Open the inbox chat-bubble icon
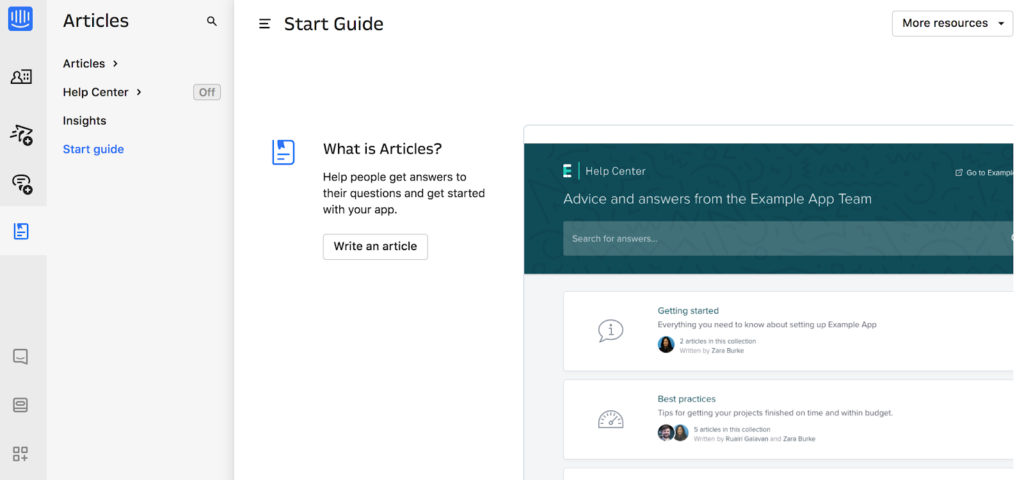The image size is (1024, 480). 20,357
